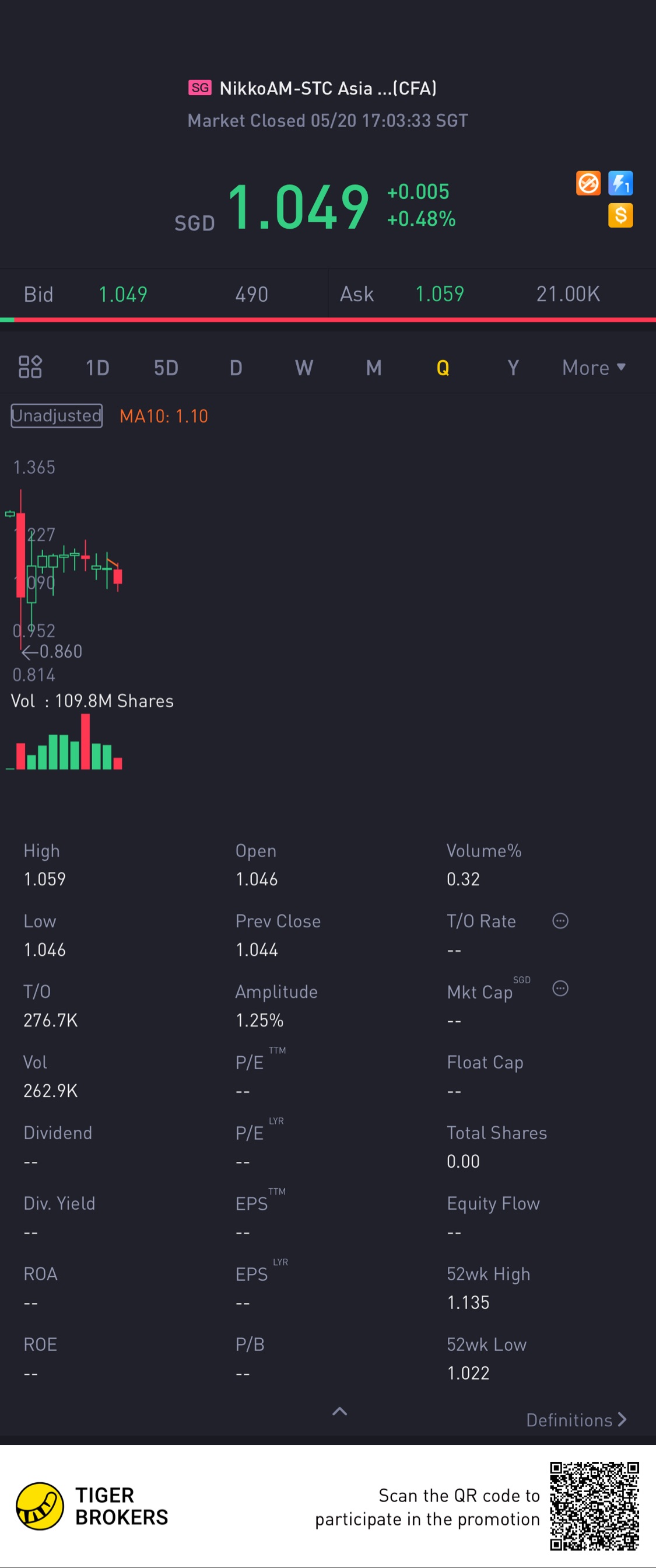The height and width of the screenshot is (1568, 656).
Task: Open the Mkt Cap info bubble
Action: (x=560, y=989)
